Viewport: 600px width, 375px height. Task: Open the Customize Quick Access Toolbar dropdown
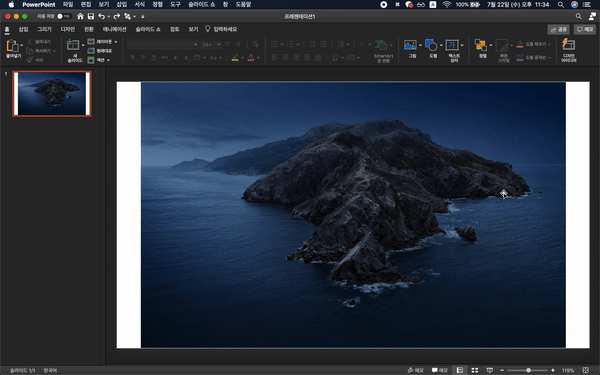[143, 16]
